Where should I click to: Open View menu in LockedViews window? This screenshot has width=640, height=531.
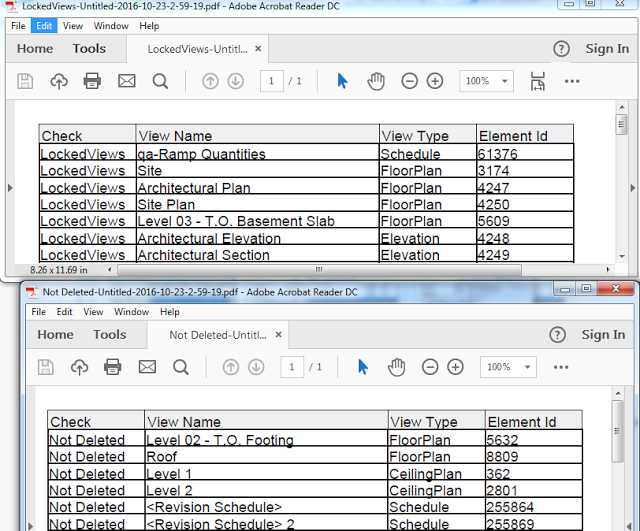(73, 26)
